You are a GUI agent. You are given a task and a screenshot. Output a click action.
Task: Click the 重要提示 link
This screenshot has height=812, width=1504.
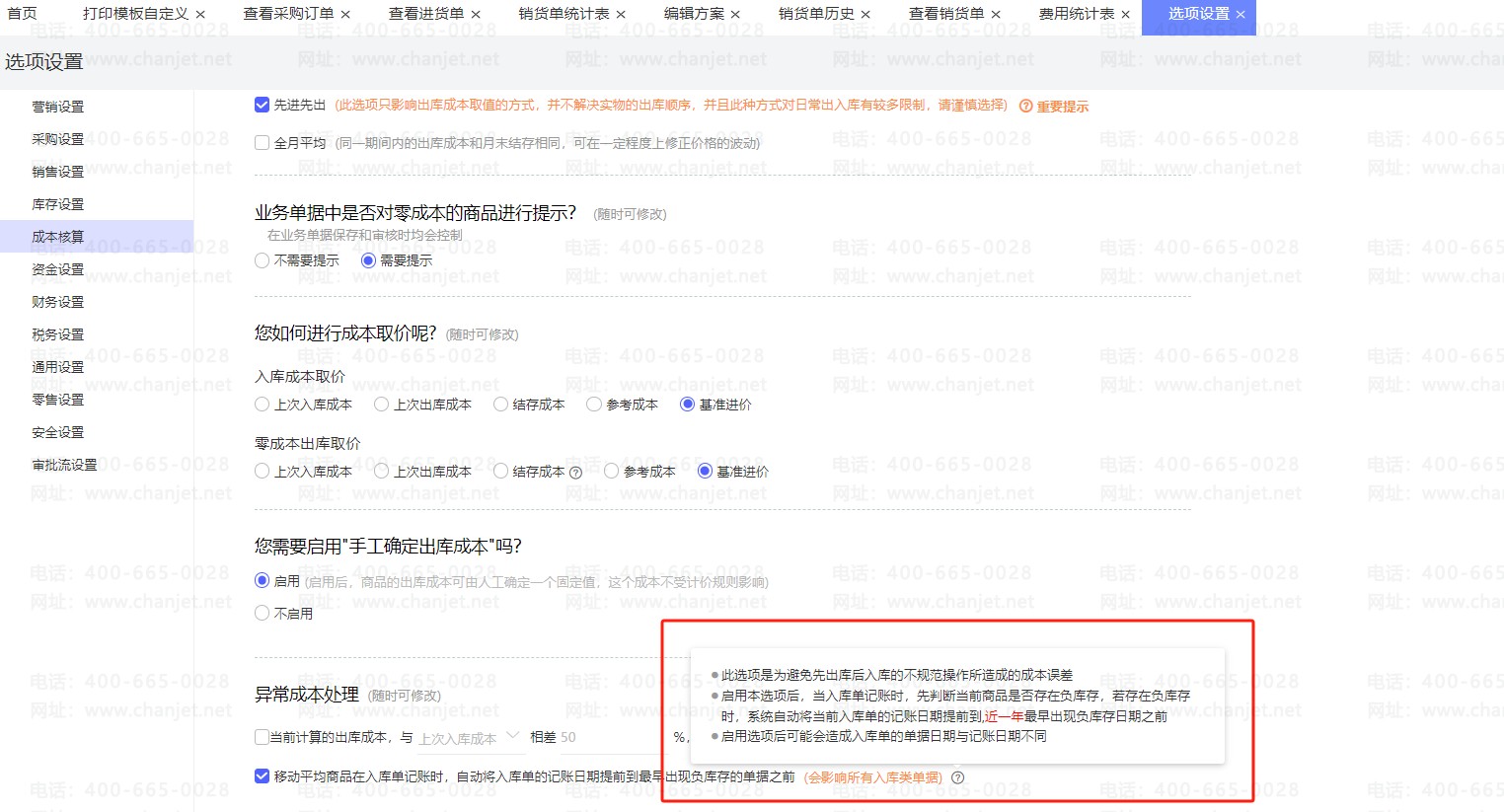coord(1063,107)
